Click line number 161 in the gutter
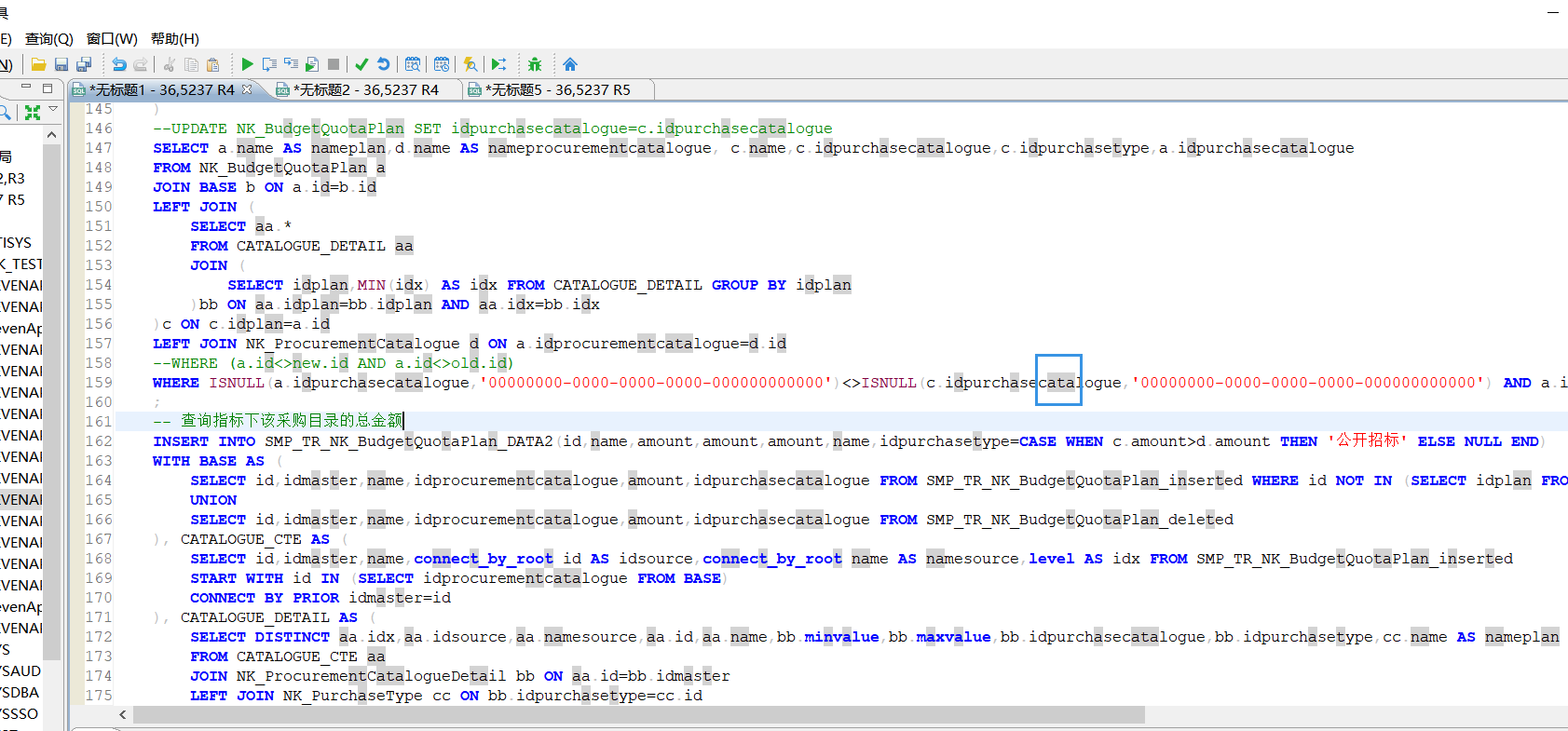The height and width of the screenshot is (731, 1568). 99,422
